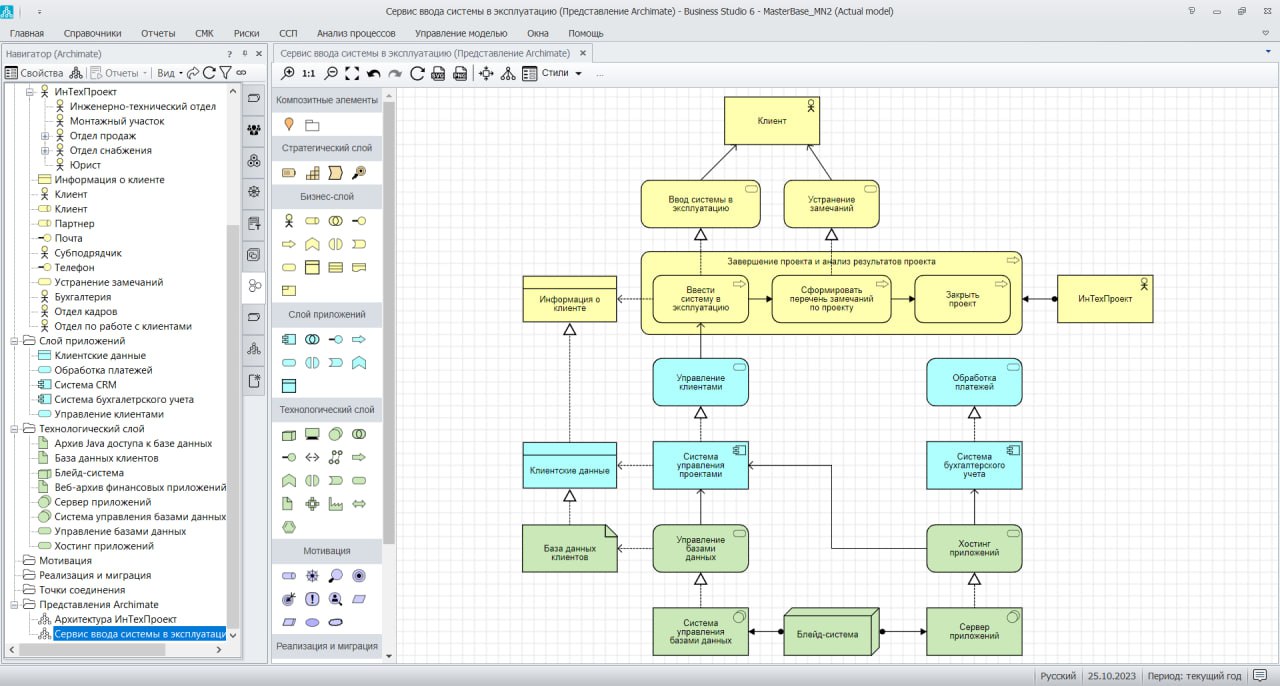
Task: Close the Сервис ввода системы diagram tab
Action: (x=584, y=53)
